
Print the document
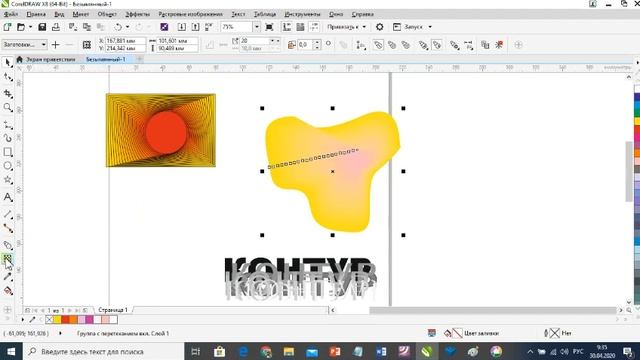tap(56, 27)
